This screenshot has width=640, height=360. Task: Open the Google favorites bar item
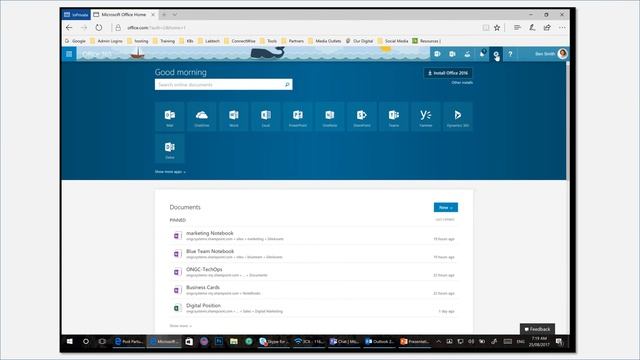[x=76, y=41]
